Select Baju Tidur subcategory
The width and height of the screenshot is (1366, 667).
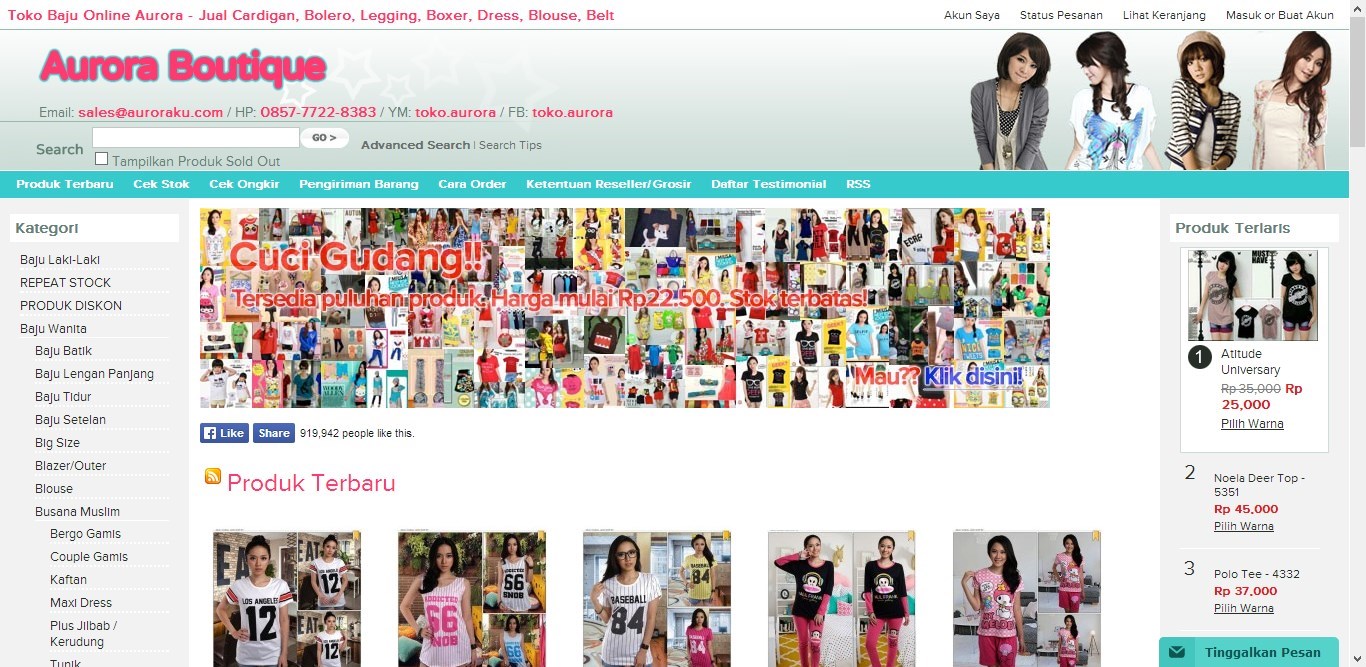tap(63, 397)
